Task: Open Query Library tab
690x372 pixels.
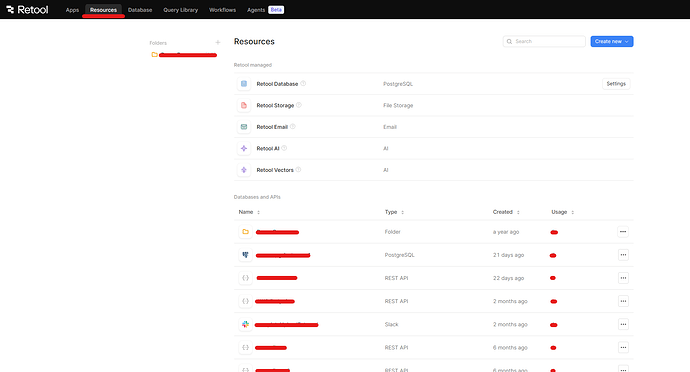Action: click(x=180, y=10)
